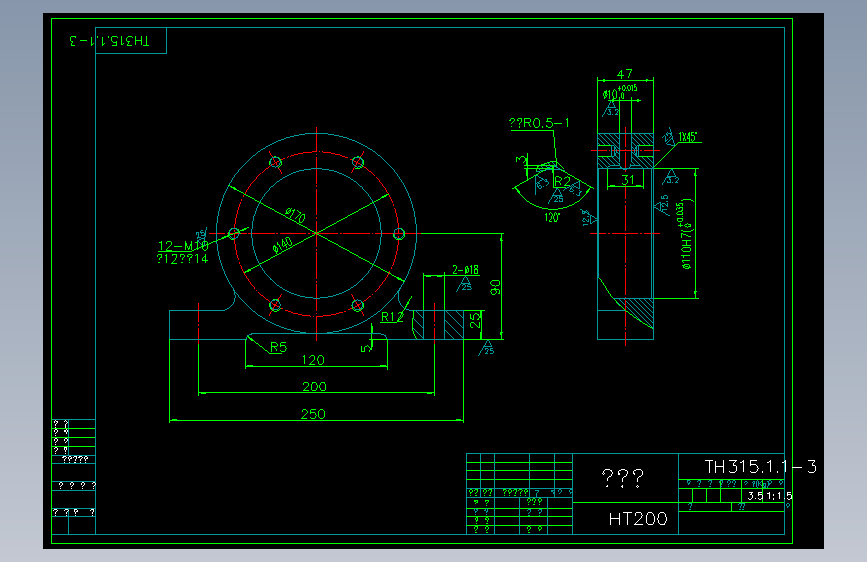867x562 pixels.
Task: Click the 12-M10 thread callout
Action: tap(183, 246)
